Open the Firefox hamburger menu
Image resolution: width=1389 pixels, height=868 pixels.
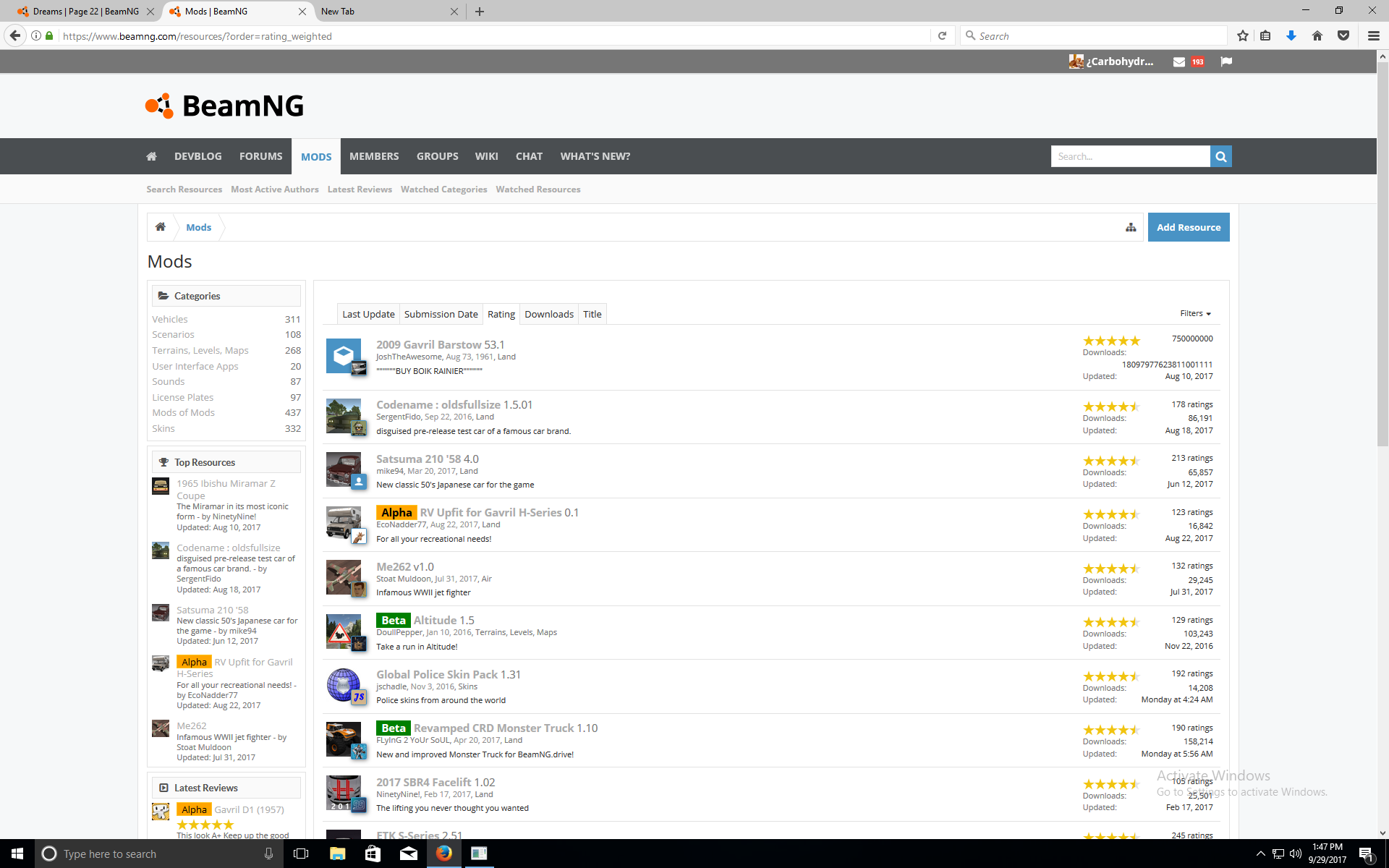[x=1373, y=35]
